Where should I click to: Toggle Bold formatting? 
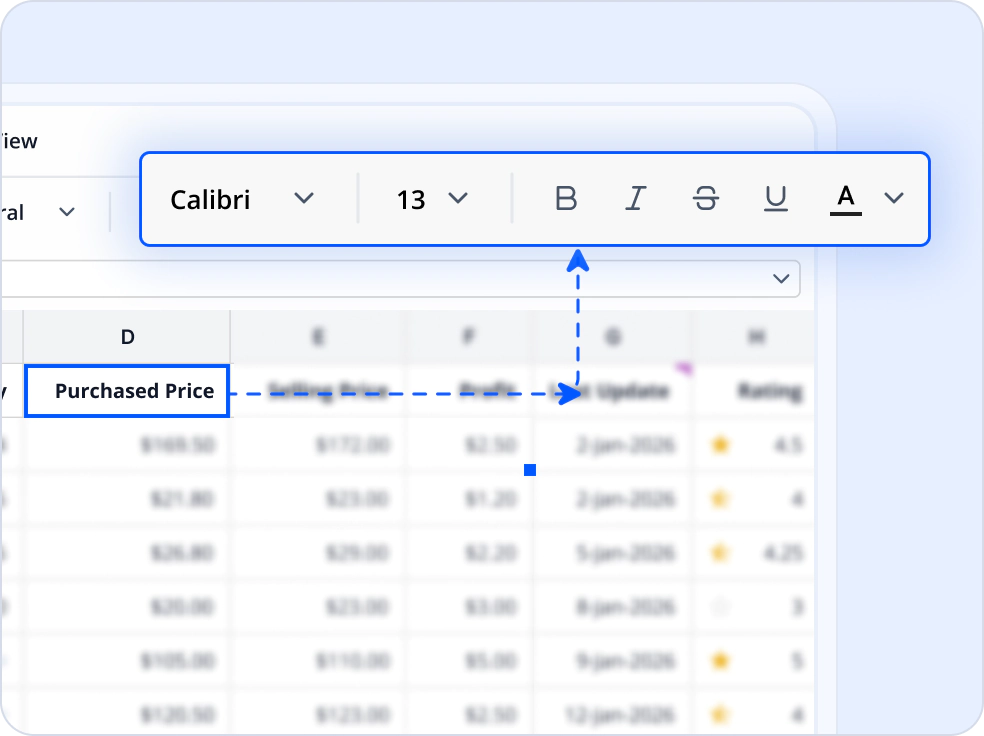[566, 199]
